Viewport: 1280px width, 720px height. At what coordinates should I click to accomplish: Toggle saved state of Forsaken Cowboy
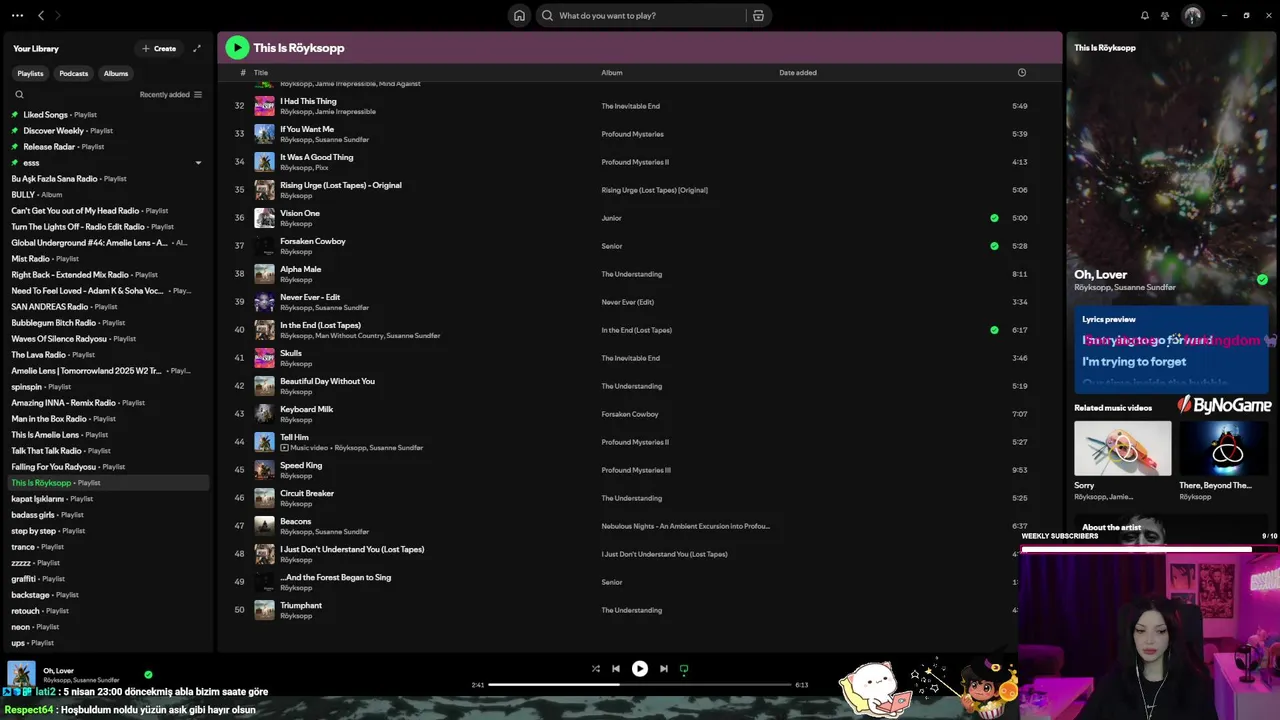tap(994, 246)
